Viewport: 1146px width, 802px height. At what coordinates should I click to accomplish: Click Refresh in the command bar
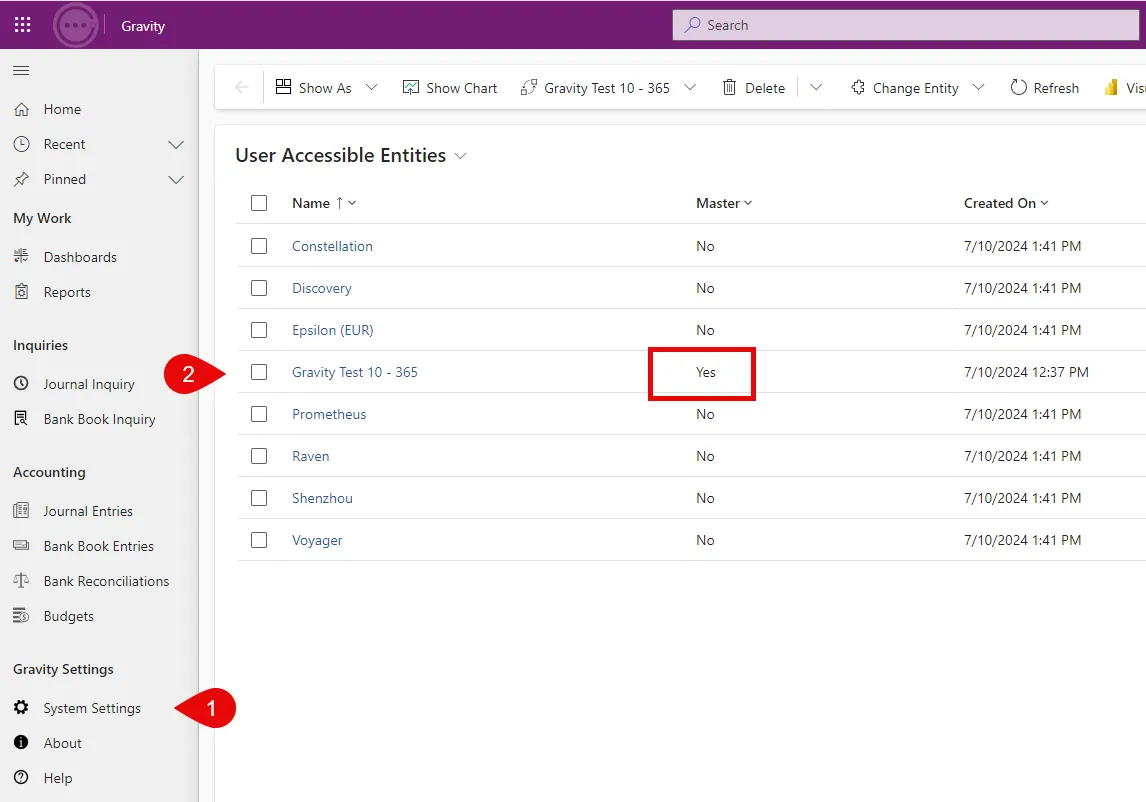pyautogui.click(x=1044, y=88)
